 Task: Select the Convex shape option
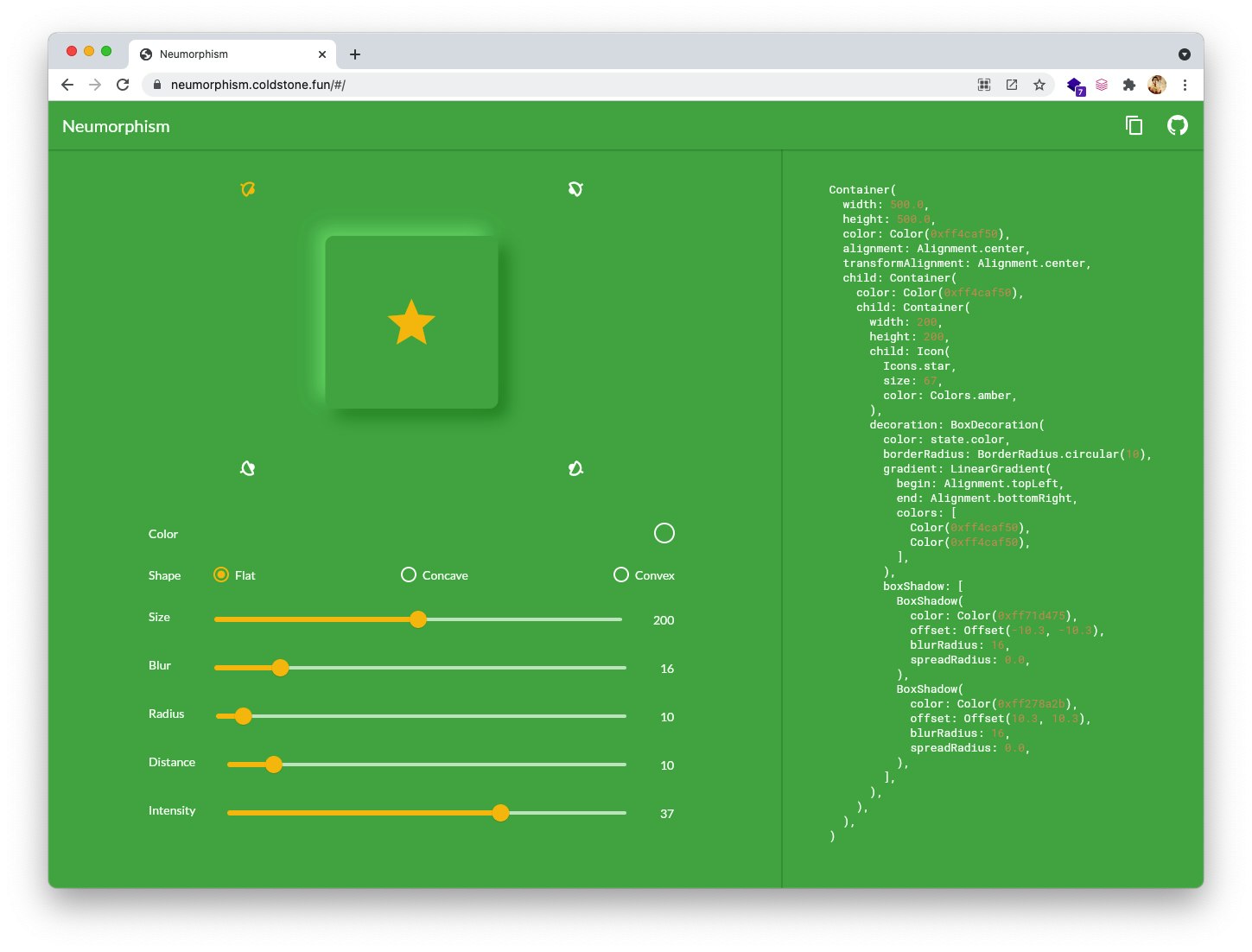point(620,574)
